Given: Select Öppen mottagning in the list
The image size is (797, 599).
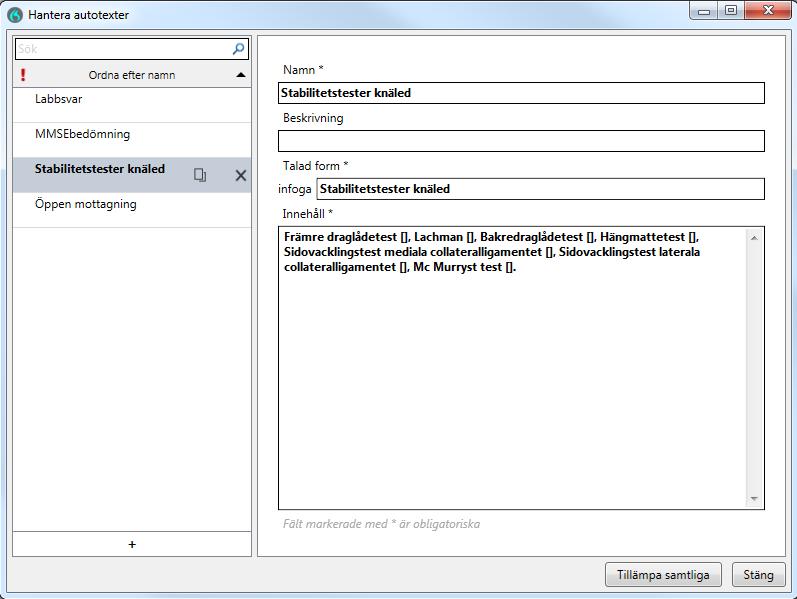Looking at the screenshot, I should (132, 210).
